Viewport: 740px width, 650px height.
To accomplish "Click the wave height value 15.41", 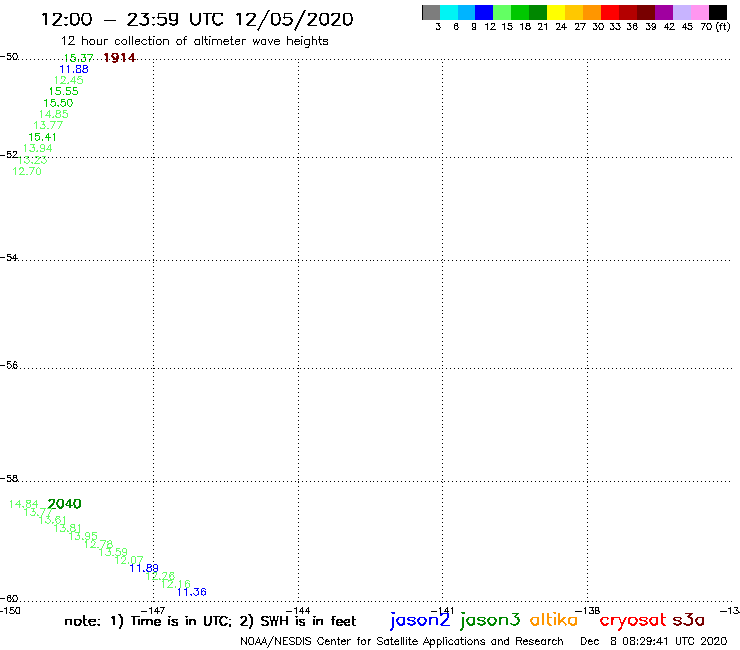I will point(42,137).
